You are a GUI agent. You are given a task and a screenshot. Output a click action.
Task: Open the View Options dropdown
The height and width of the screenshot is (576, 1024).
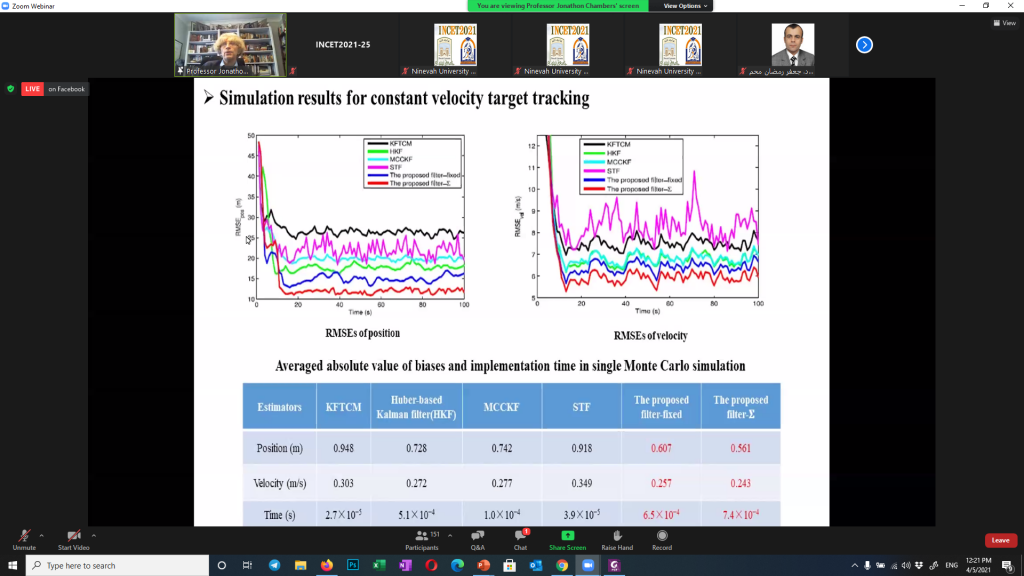683,5
